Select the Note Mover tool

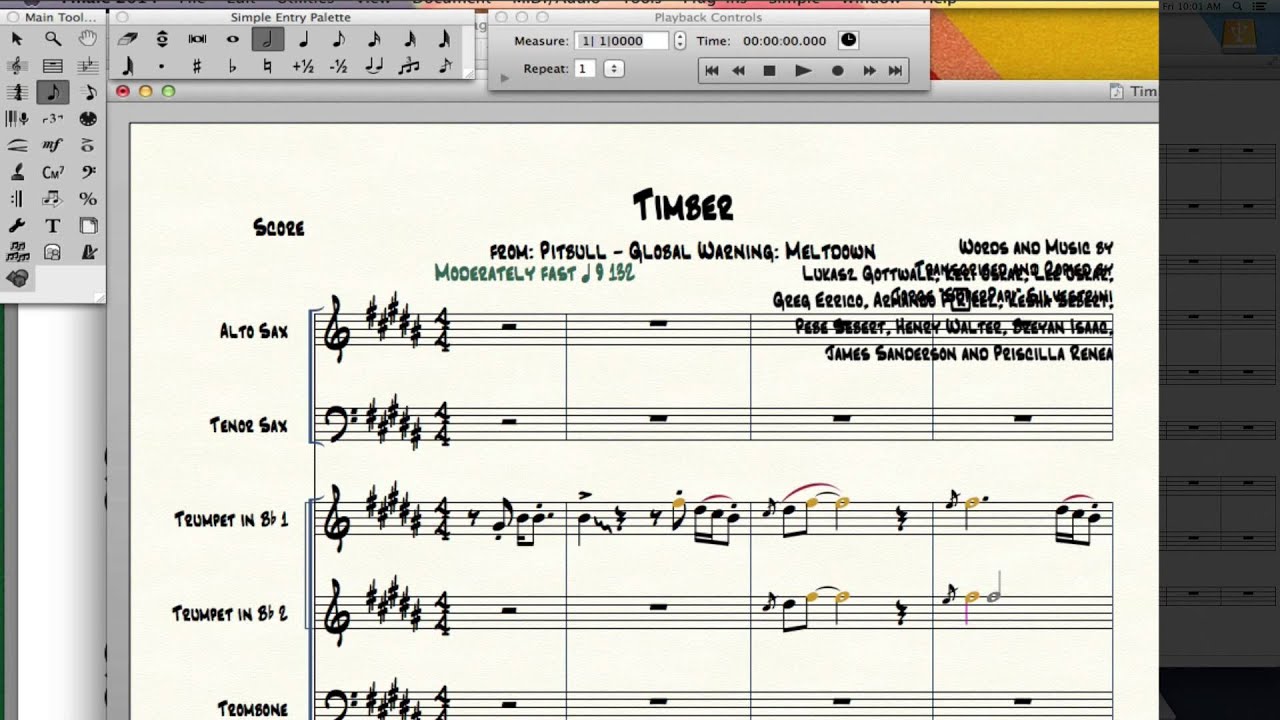pos(53,198)
